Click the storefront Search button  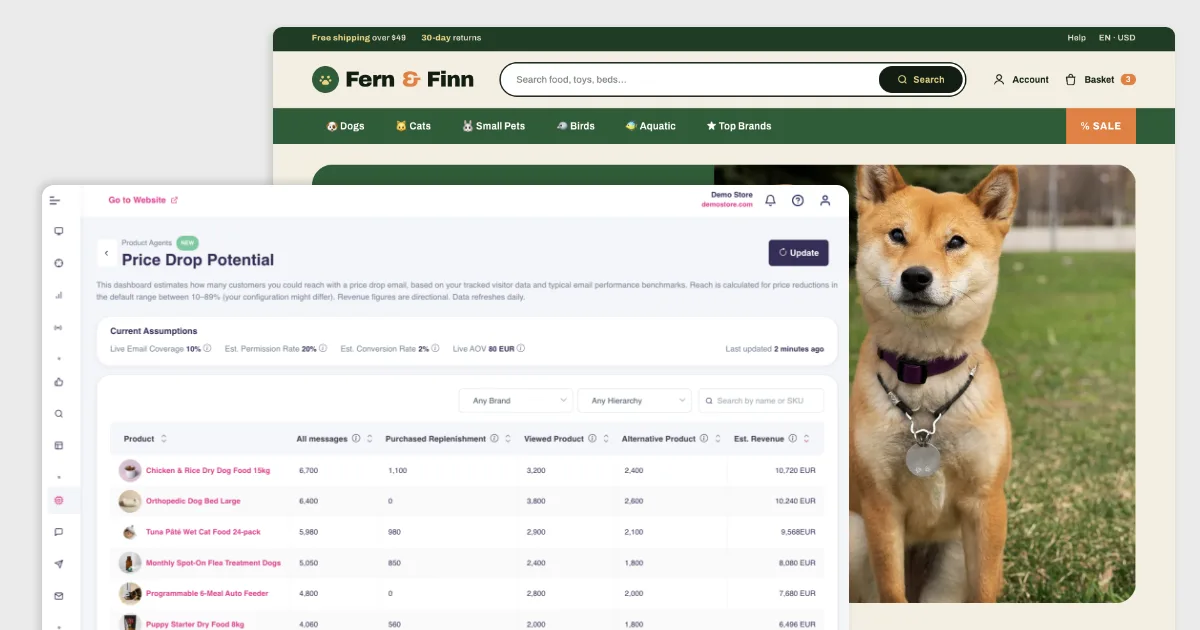pos(921,79)
